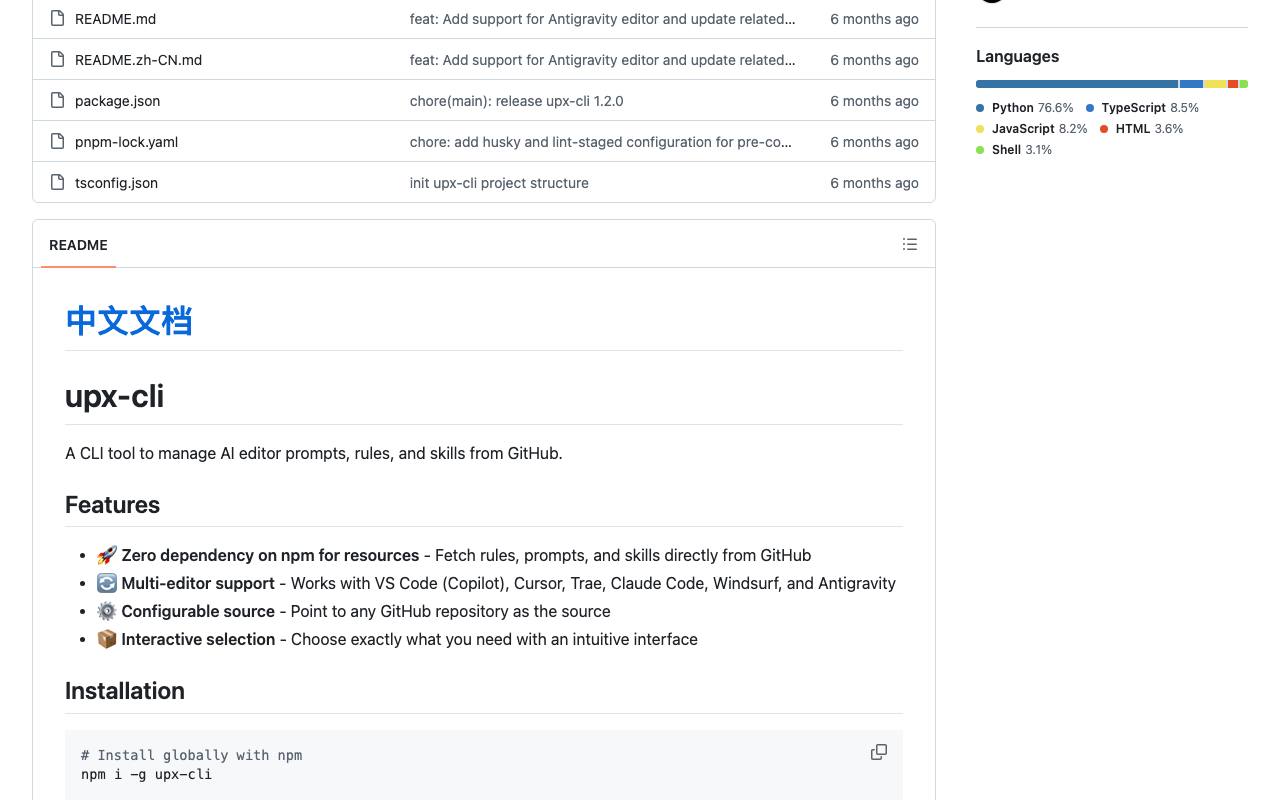Image resolution: width=1280 pixels, height=800 pixels.
Task: Click the '6 months ago' timestamp for tsconfig.json
Action: [x=874, y=183]
